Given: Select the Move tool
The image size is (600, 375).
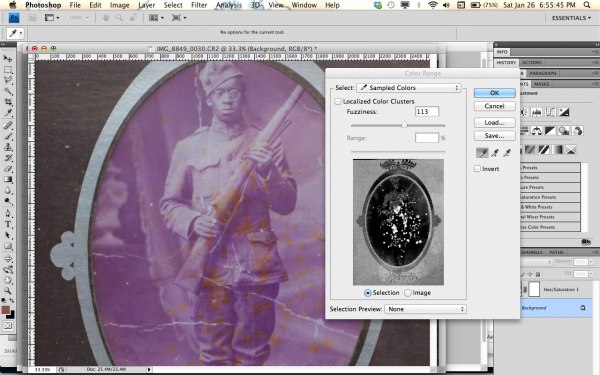Looking at the screenshot, I should click(8, 58).
